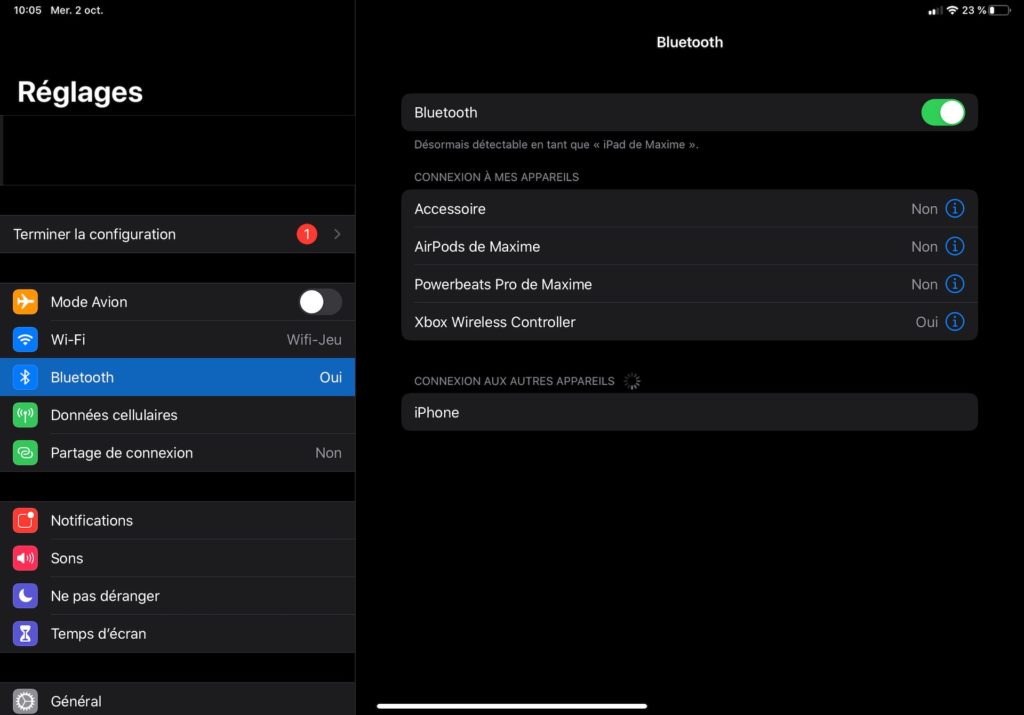1024x715 pixels.
Task: Open Données cellulaires settings
Action: click(x=178, y=415)
